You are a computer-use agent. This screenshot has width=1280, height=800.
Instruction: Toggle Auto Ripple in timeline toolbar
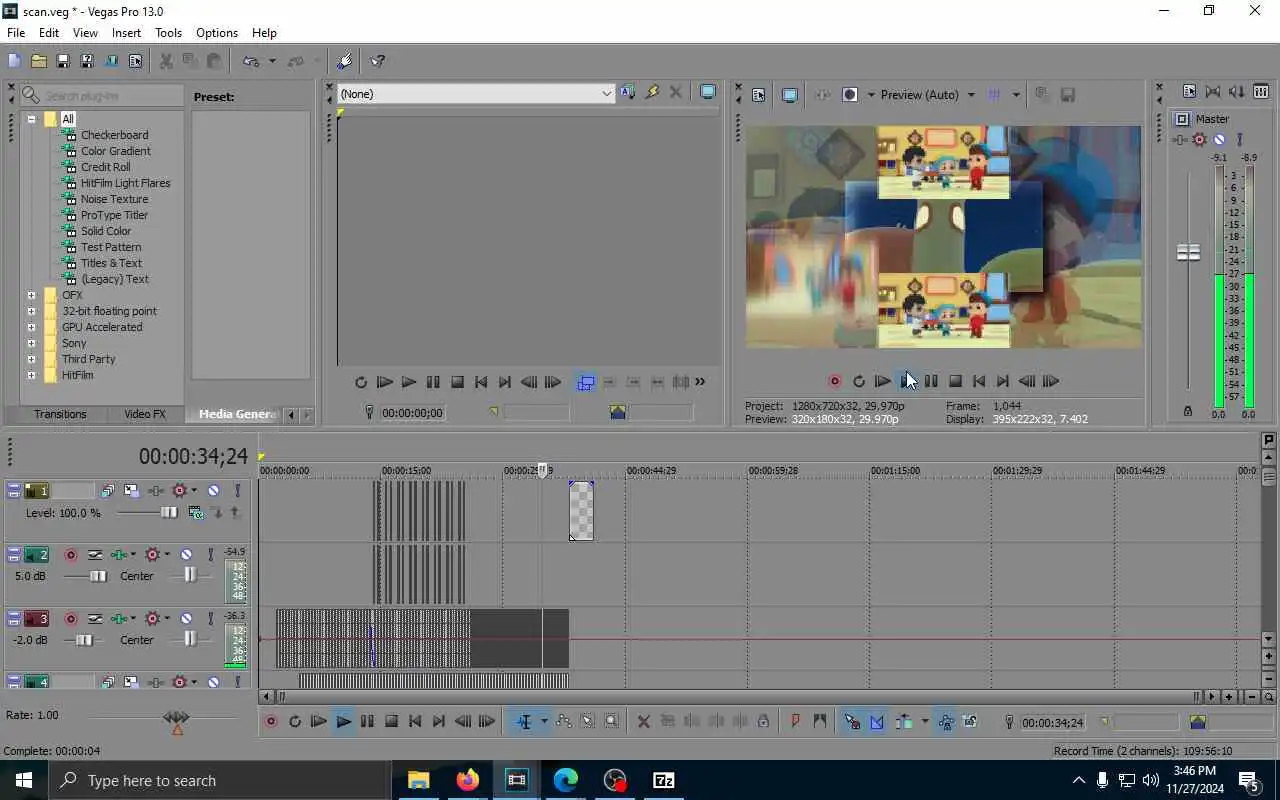(904, 721)
